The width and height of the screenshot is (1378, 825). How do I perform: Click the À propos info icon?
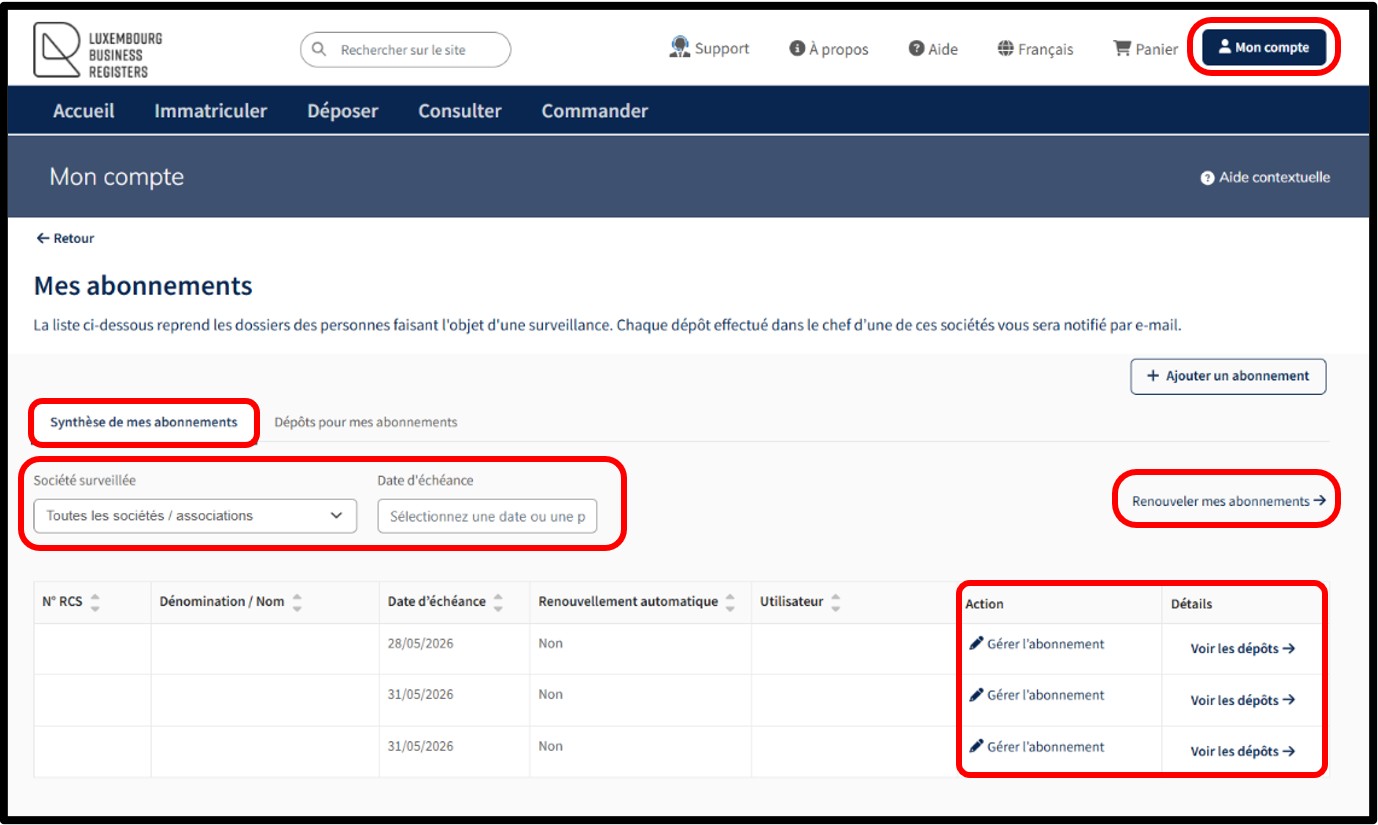797,49
